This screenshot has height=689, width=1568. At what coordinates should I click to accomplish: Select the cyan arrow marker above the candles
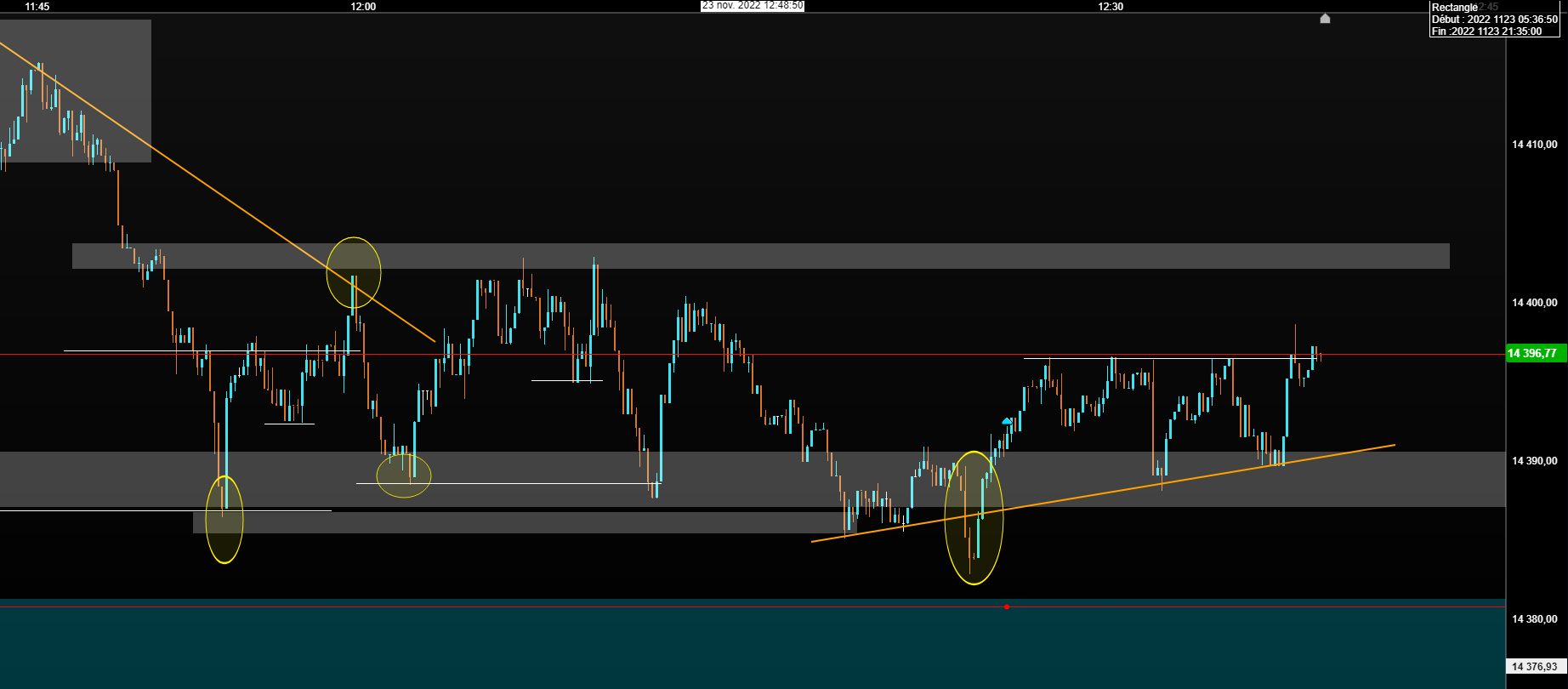tap(1008, 421)
